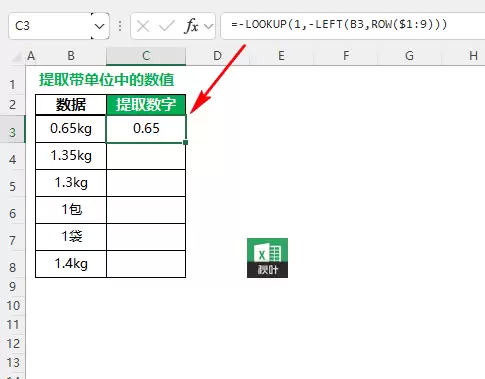Image resolution: width=485 pixels, height=379 pixels.
Task: Select row 9 header
Action: click(x=12, y=287)
